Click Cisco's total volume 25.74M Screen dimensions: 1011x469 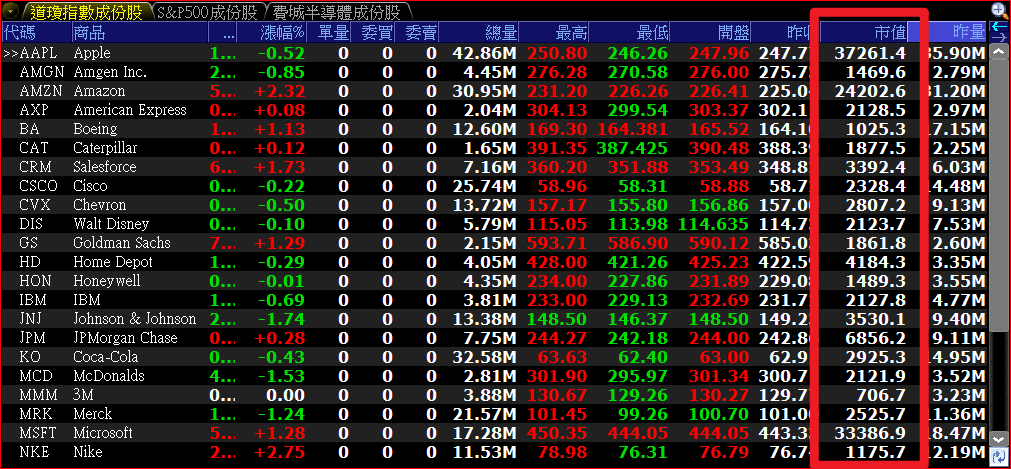[x=485, y=186]
